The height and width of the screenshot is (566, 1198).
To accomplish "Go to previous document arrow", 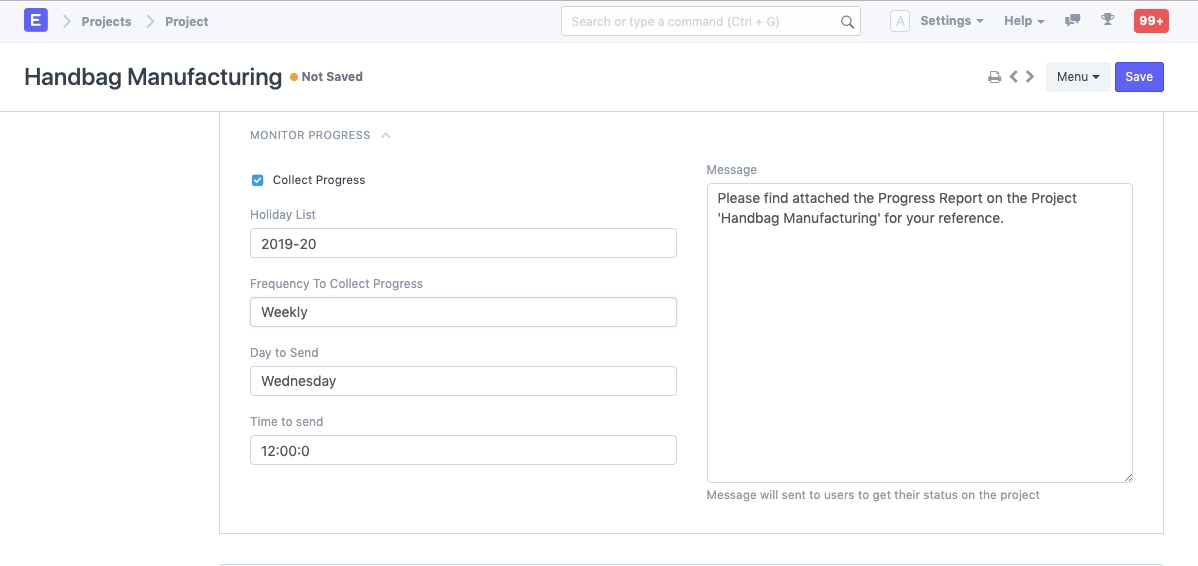I will coord(1013,77).
